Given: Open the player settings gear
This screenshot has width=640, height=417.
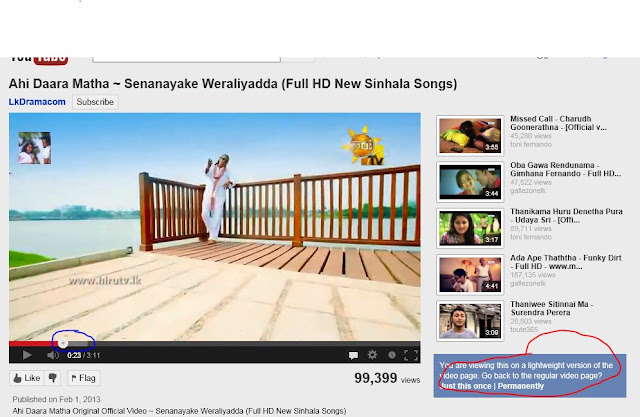Looking at the screenshot, I should click(x=372, y=355).
